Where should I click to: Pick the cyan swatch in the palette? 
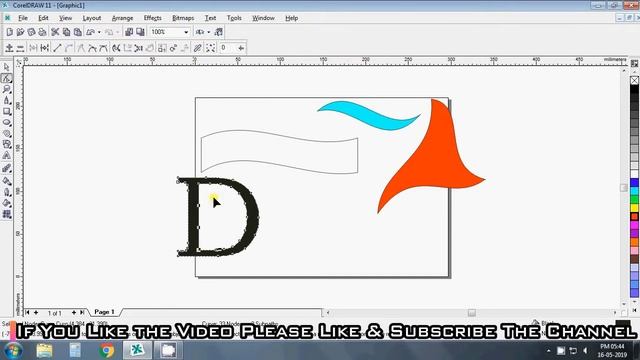tap(634, 191)
